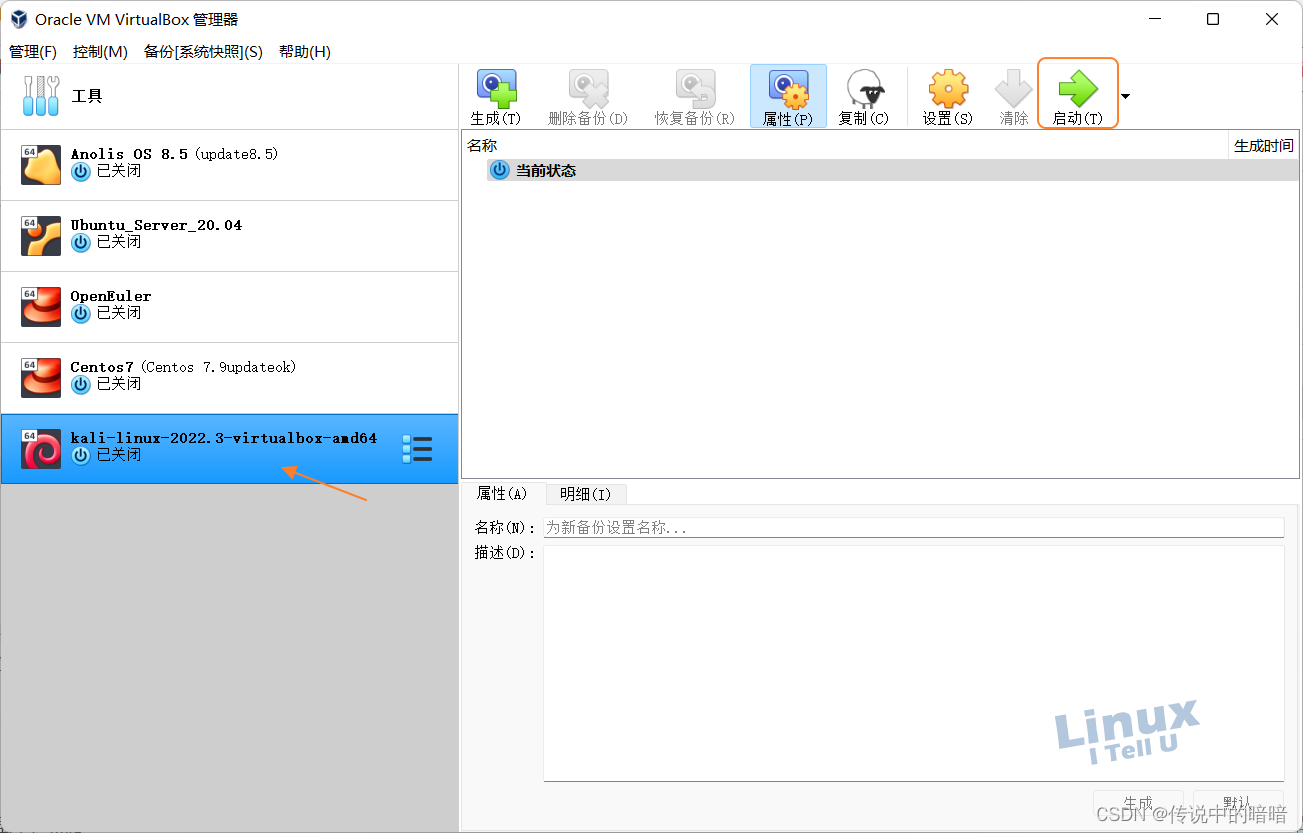The image size is (1303, 833).
Task: Select the Centos7 VM icon
Action: (x=41, y=378)
